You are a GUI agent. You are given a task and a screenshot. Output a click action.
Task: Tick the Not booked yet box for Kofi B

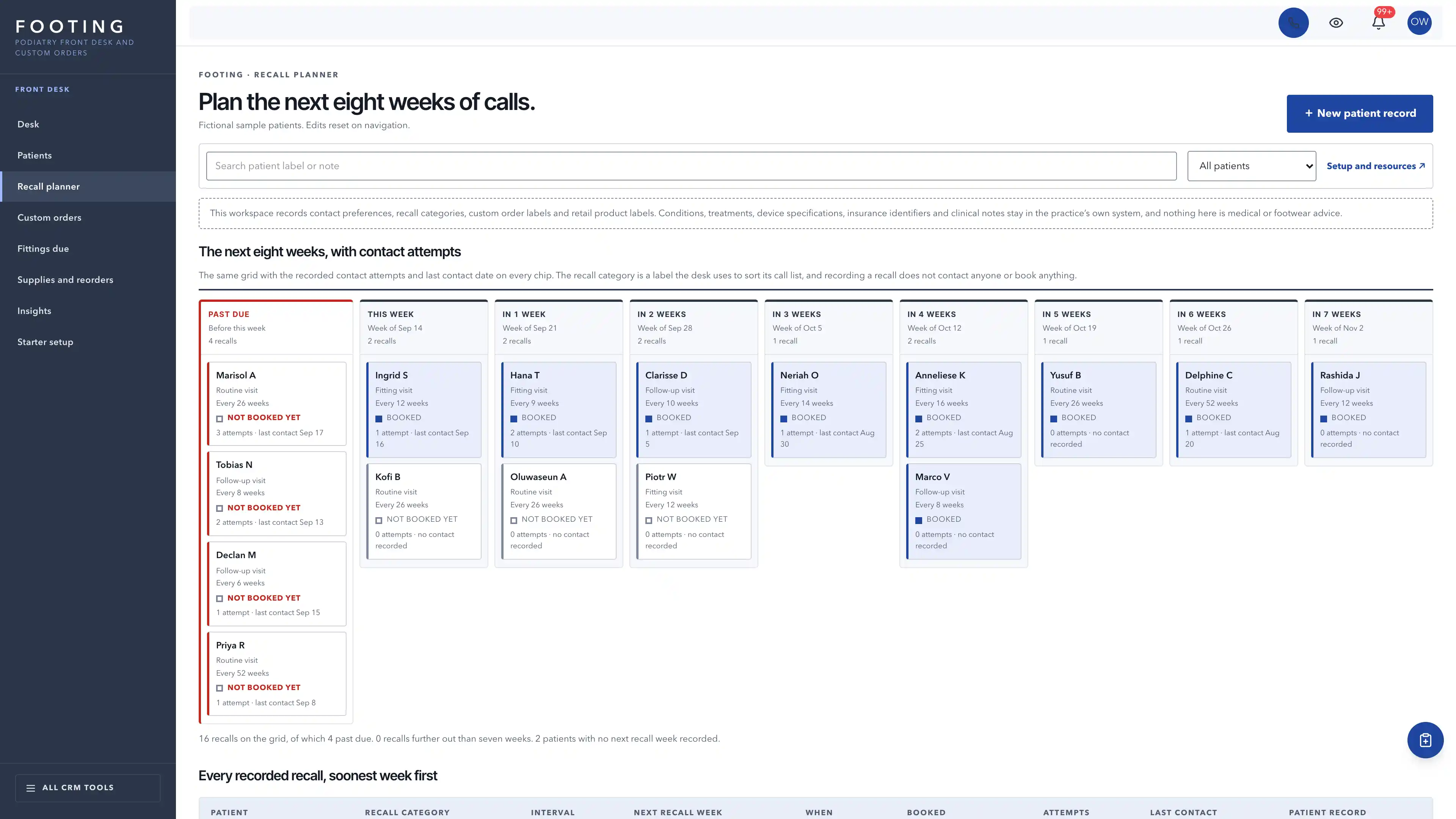pyautogui.click(x=379, y=520)
